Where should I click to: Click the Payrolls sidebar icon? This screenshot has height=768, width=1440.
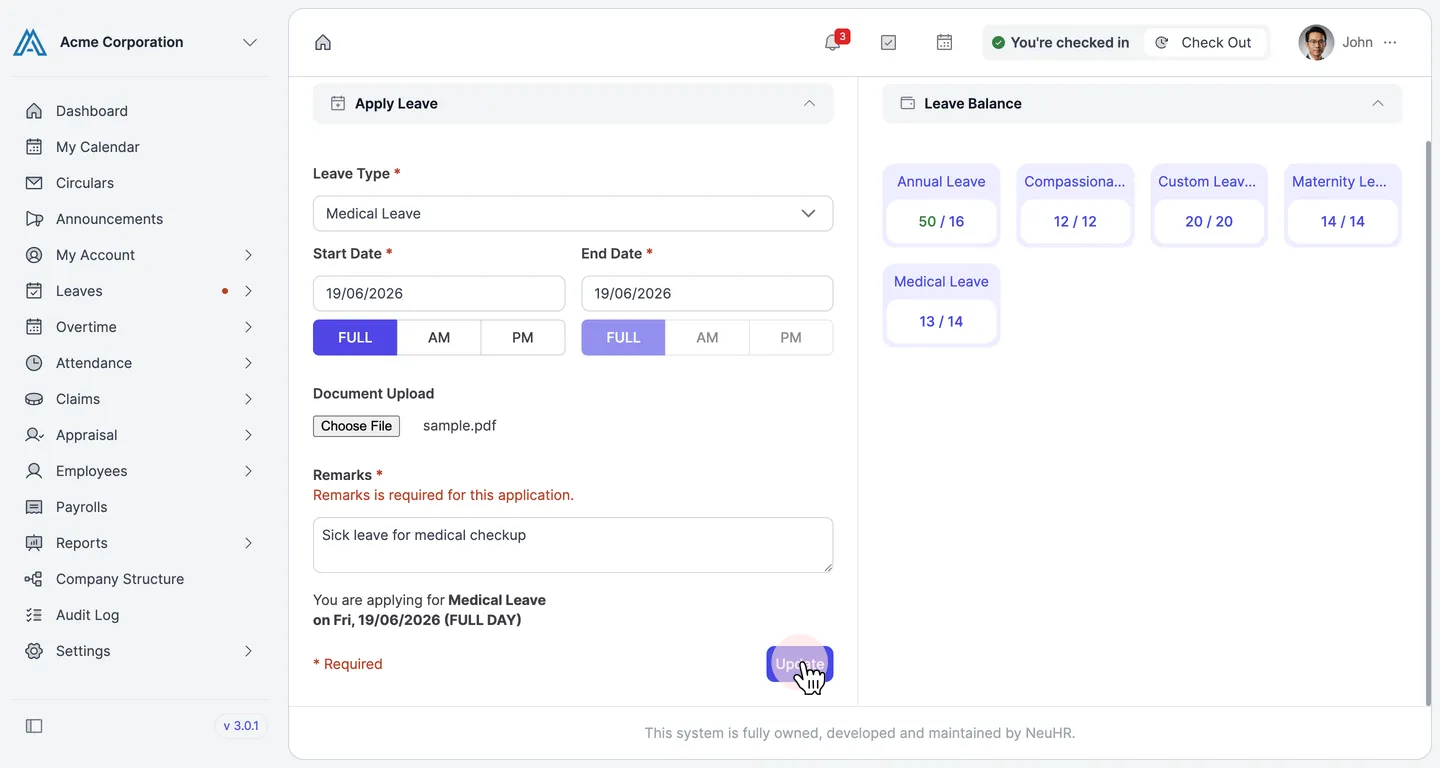[34, 507]
